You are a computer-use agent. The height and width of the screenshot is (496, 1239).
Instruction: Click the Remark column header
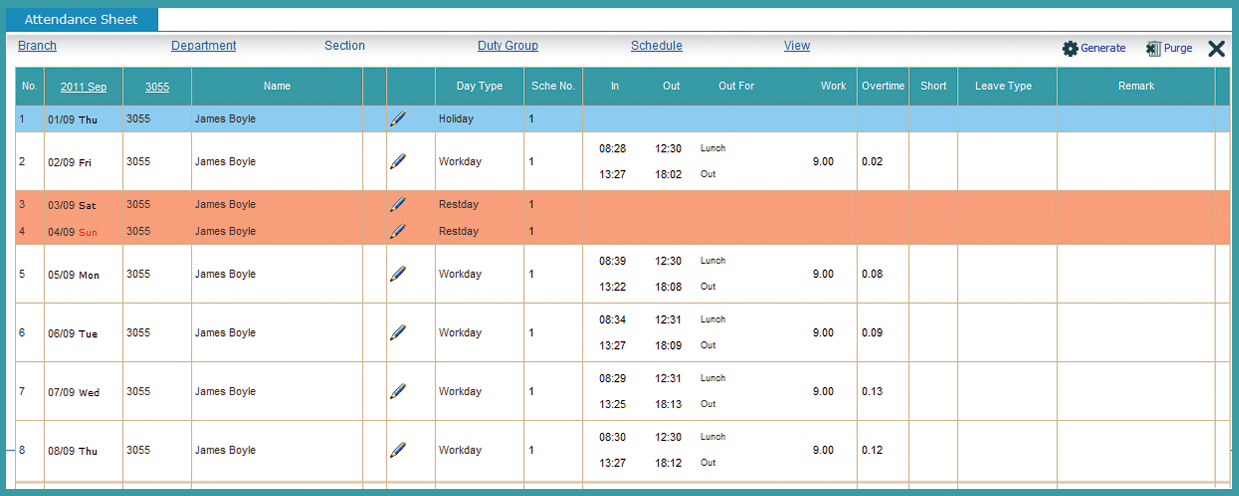[1137, 86]
